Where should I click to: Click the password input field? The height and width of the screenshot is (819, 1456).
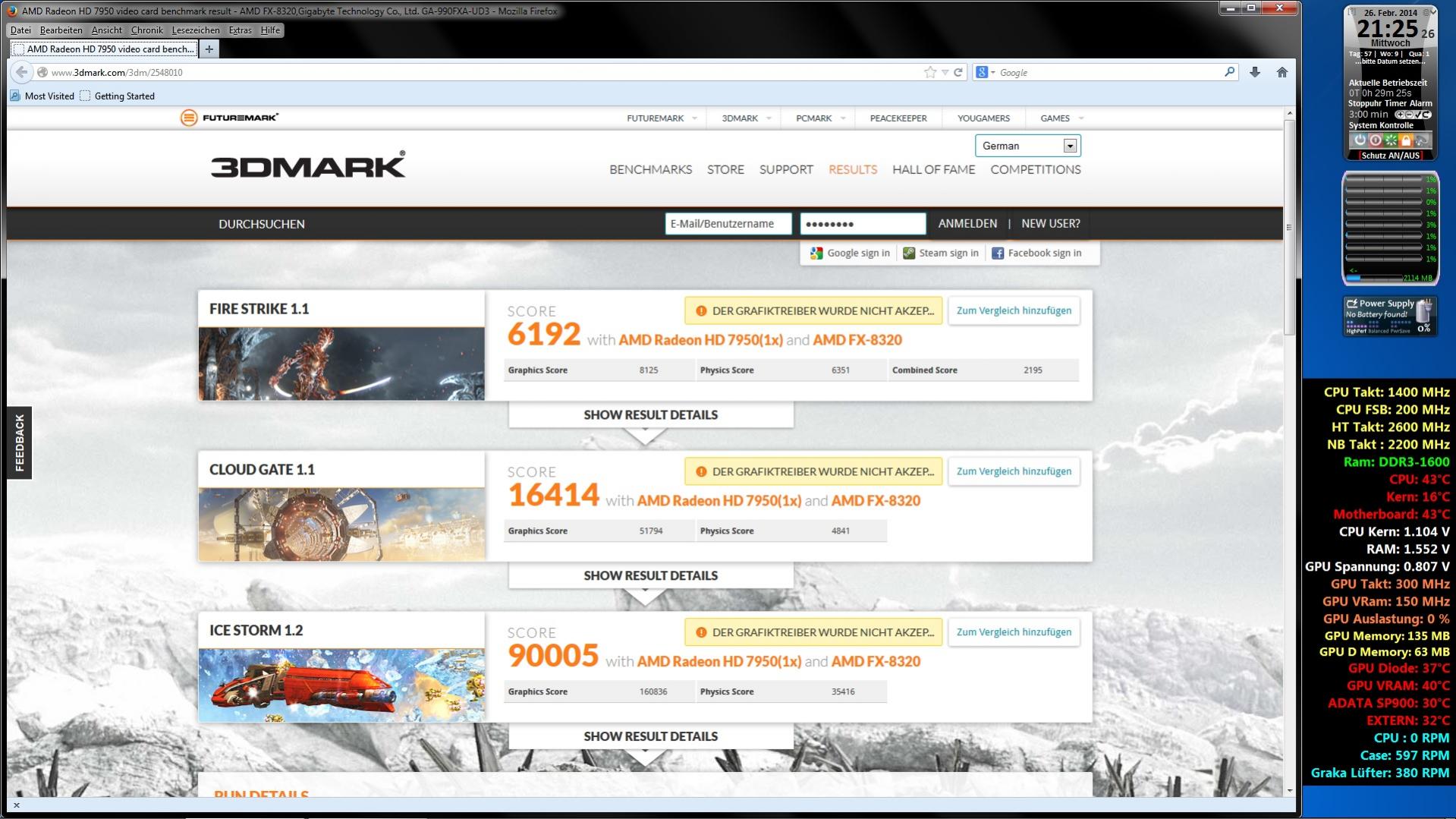[x=863, y=224]
